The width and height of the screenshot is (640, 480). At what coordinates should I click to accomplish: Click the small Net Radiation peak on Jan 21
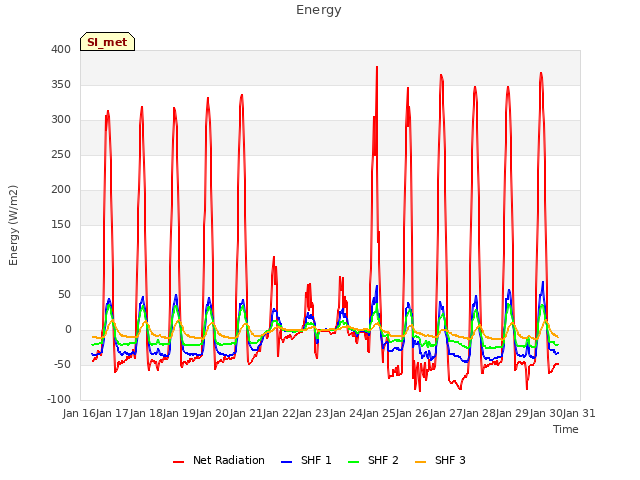[274, 257]
